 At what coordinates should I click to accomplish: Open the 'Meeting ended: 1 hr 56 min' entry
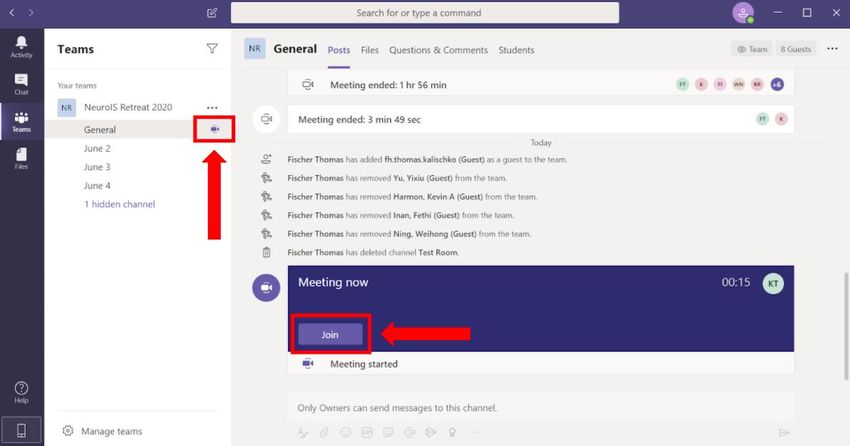(540, 85)
